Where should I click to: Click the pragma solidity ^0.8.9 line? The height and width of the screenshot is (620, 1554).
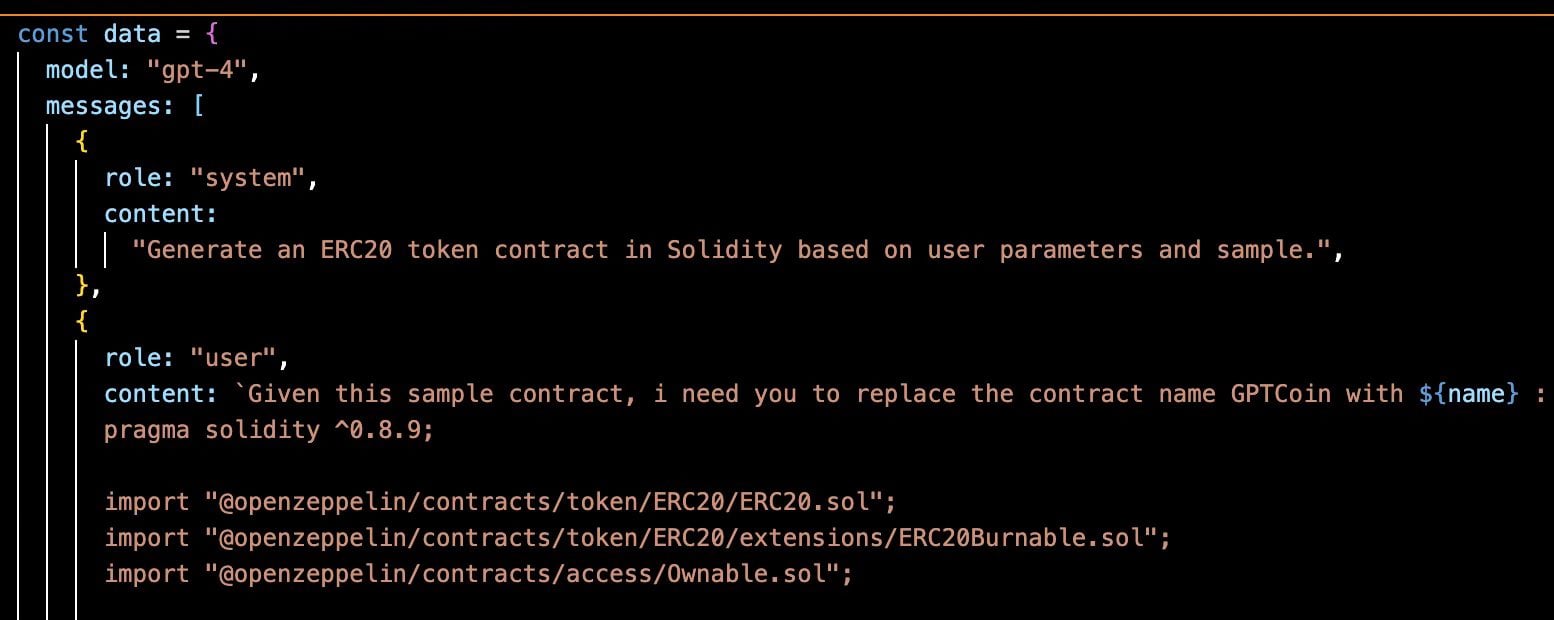(269, 430)
